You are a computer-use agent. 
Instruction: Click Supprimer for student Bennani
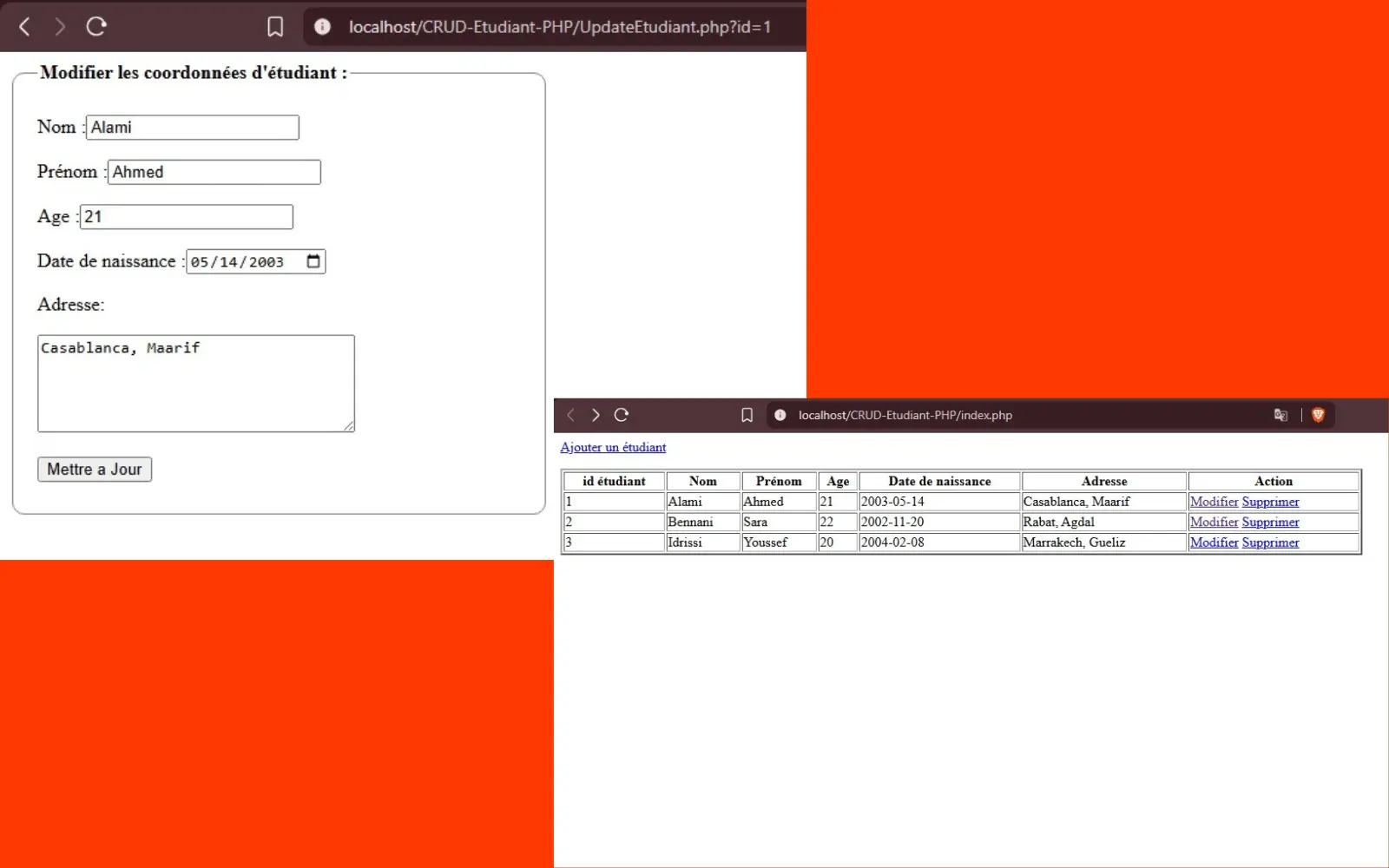(1270, 523)
